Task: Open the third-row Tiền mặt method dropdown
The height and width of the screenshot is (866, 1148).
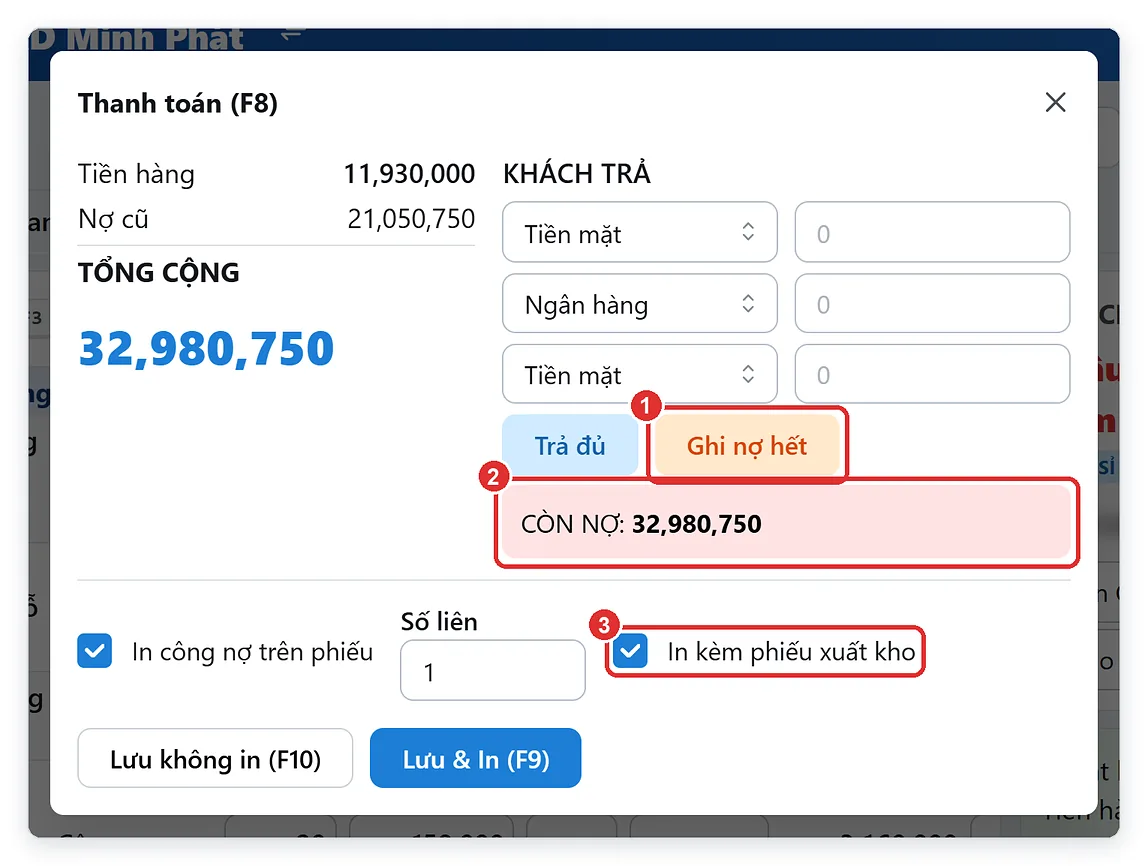Action: tap(639, 374)
